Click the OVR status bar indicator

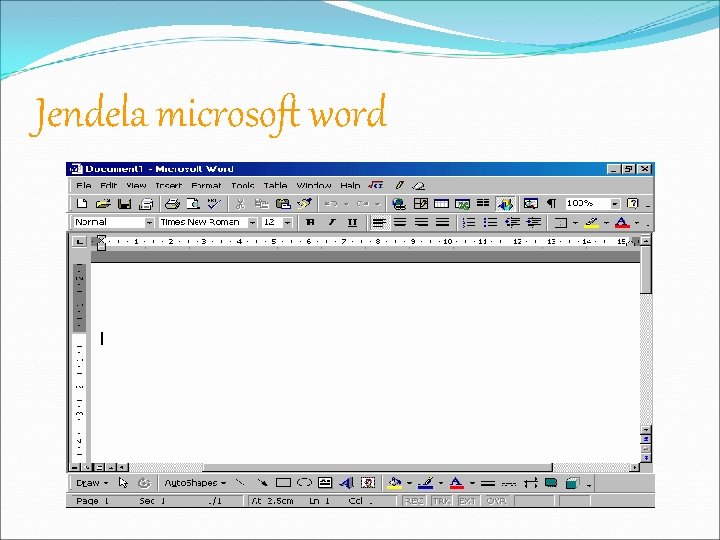tap(496, 501)
